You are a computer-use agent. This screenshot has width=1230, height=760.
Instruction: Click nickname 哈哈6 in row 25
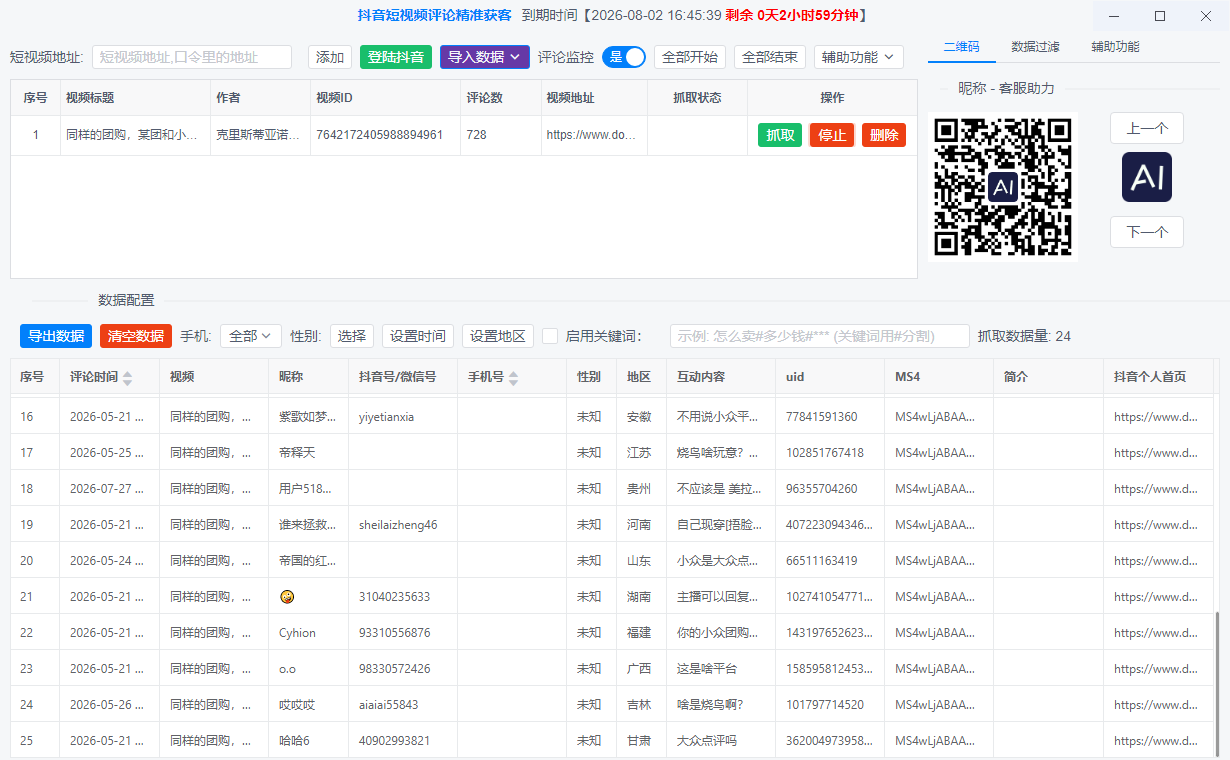[x=294, y=741]
